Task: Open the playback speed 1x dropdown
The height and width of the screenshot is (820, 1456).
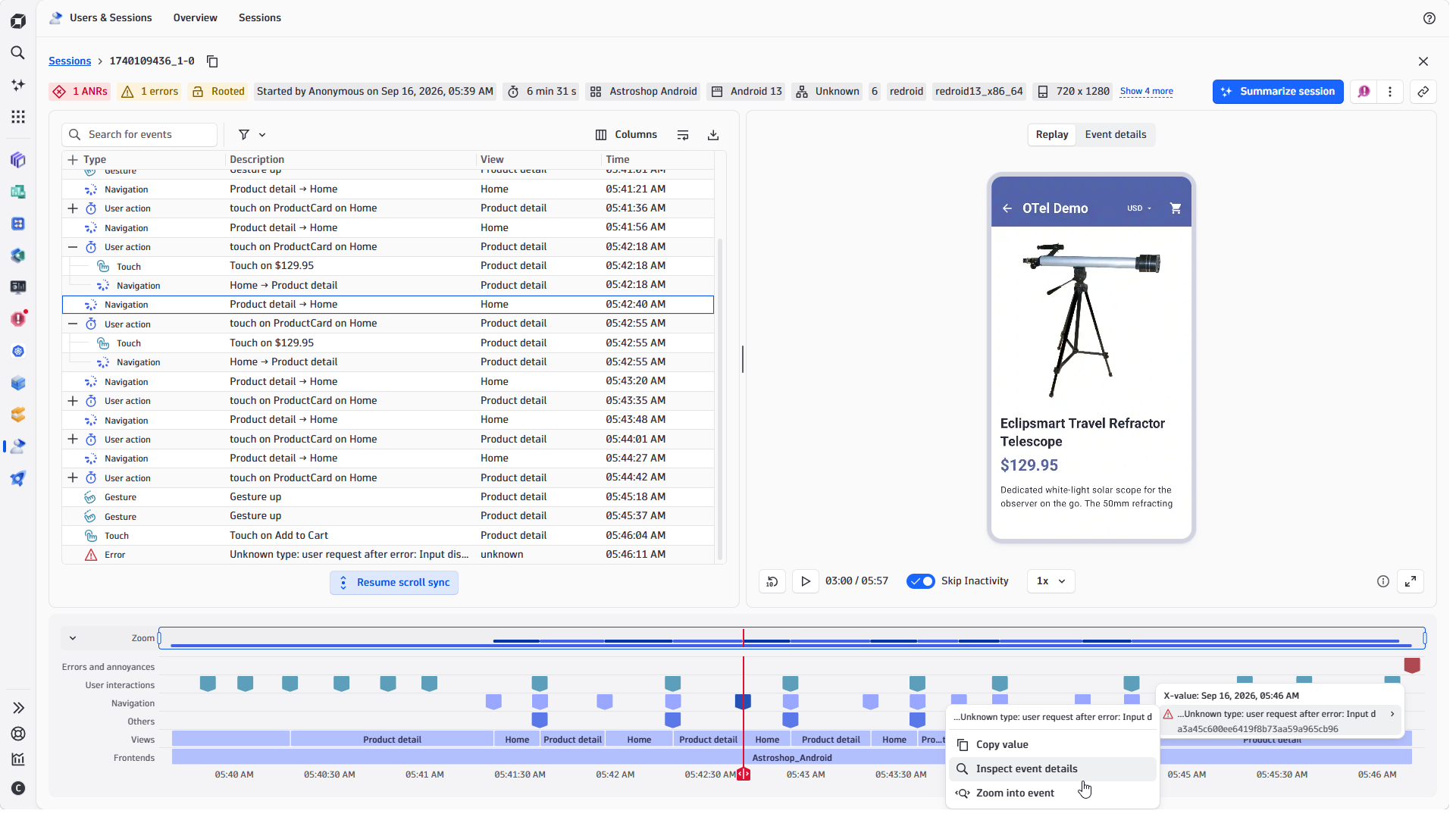Action: [1053, 582]
